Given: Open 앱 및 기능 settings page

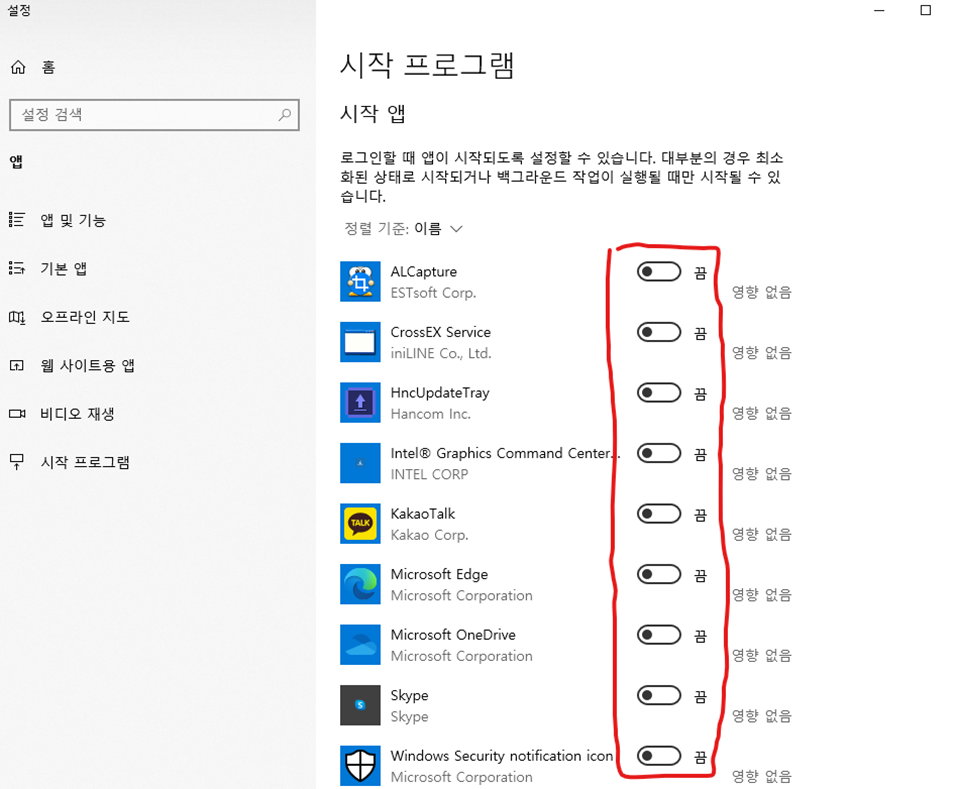Looking at the screenshot, I should tap(73, 220).
